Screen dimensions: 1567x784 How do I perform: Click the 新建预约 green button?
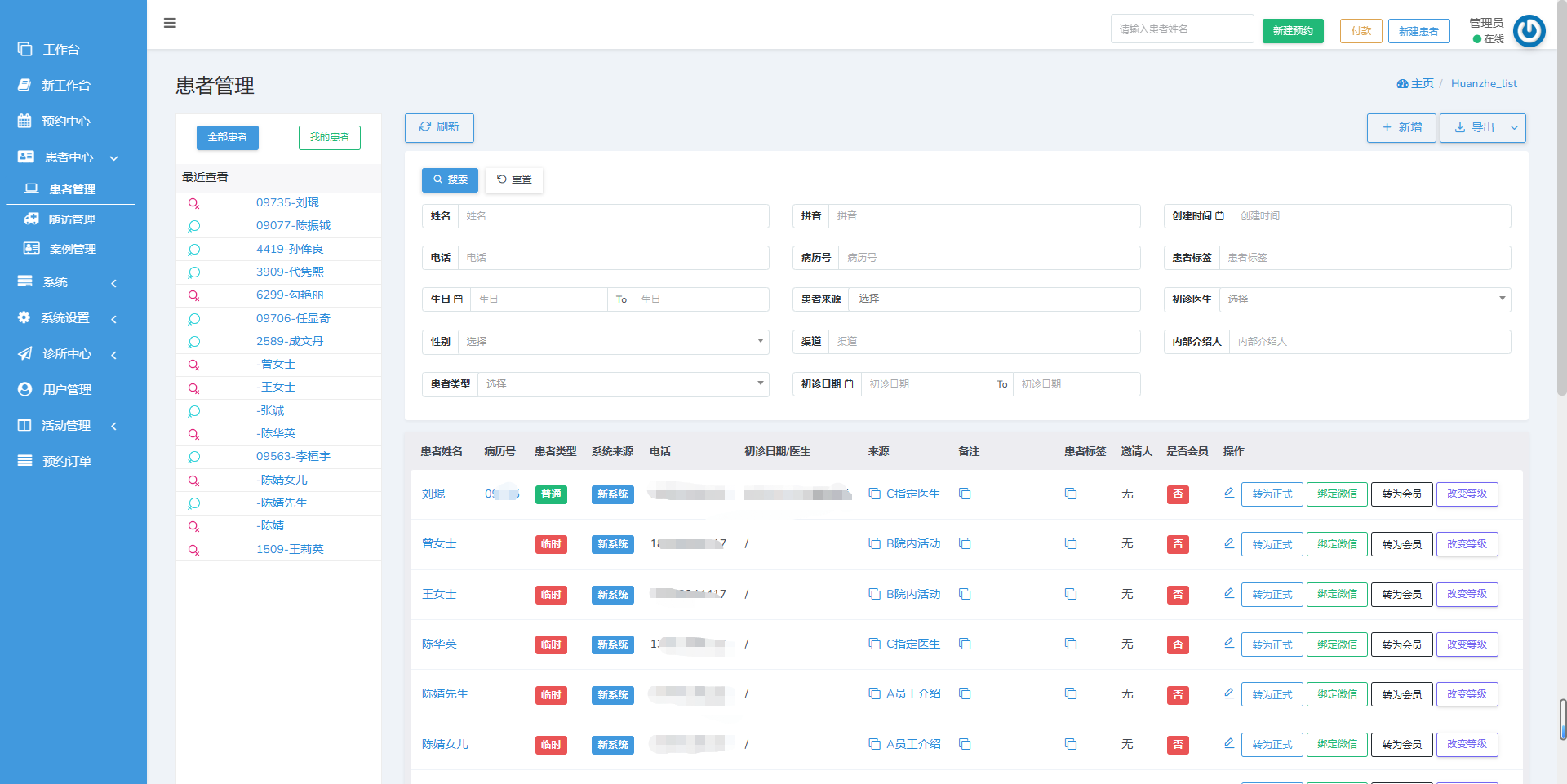[1293, 31]
